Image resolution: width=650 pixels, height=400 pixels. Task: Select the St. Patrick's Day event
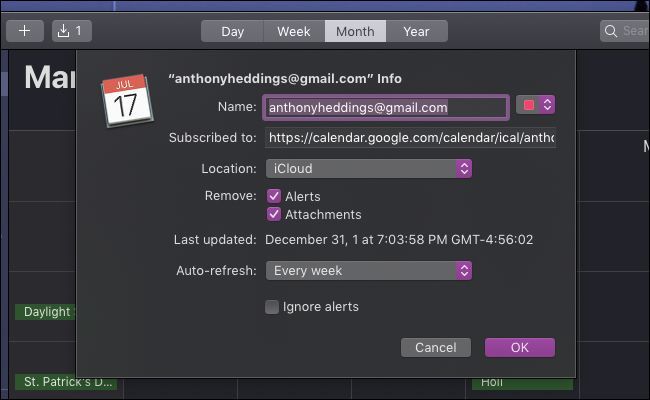[65, 382]
